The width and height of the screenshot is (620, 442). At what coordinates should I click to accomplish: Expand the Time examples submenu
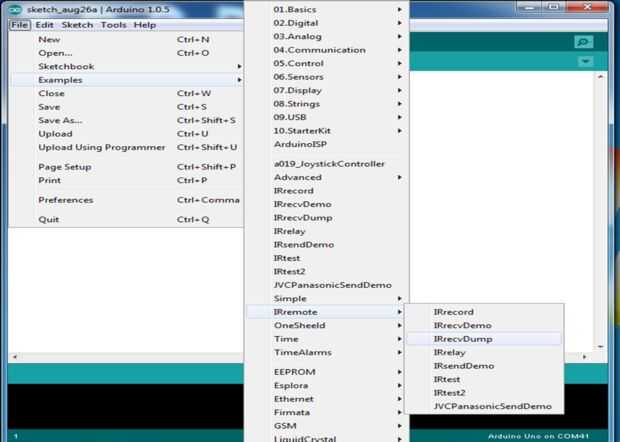click(x=327, y=339)
